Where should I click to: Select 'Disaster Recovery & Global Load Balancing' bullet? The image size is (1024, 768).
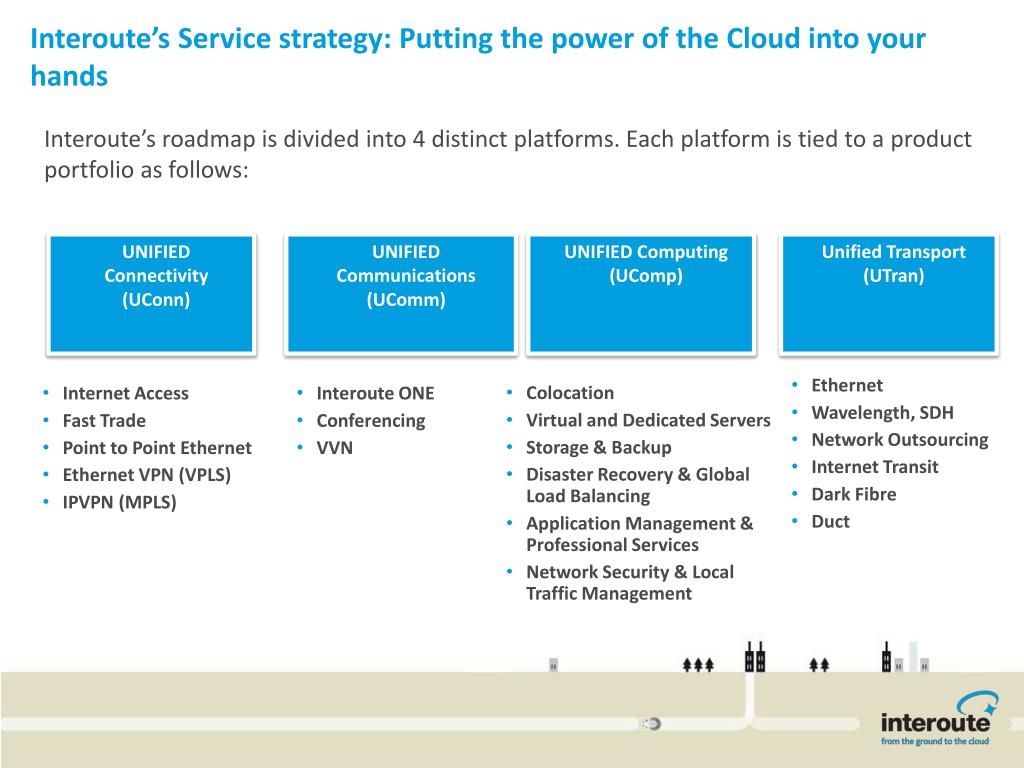pos(638,485)
